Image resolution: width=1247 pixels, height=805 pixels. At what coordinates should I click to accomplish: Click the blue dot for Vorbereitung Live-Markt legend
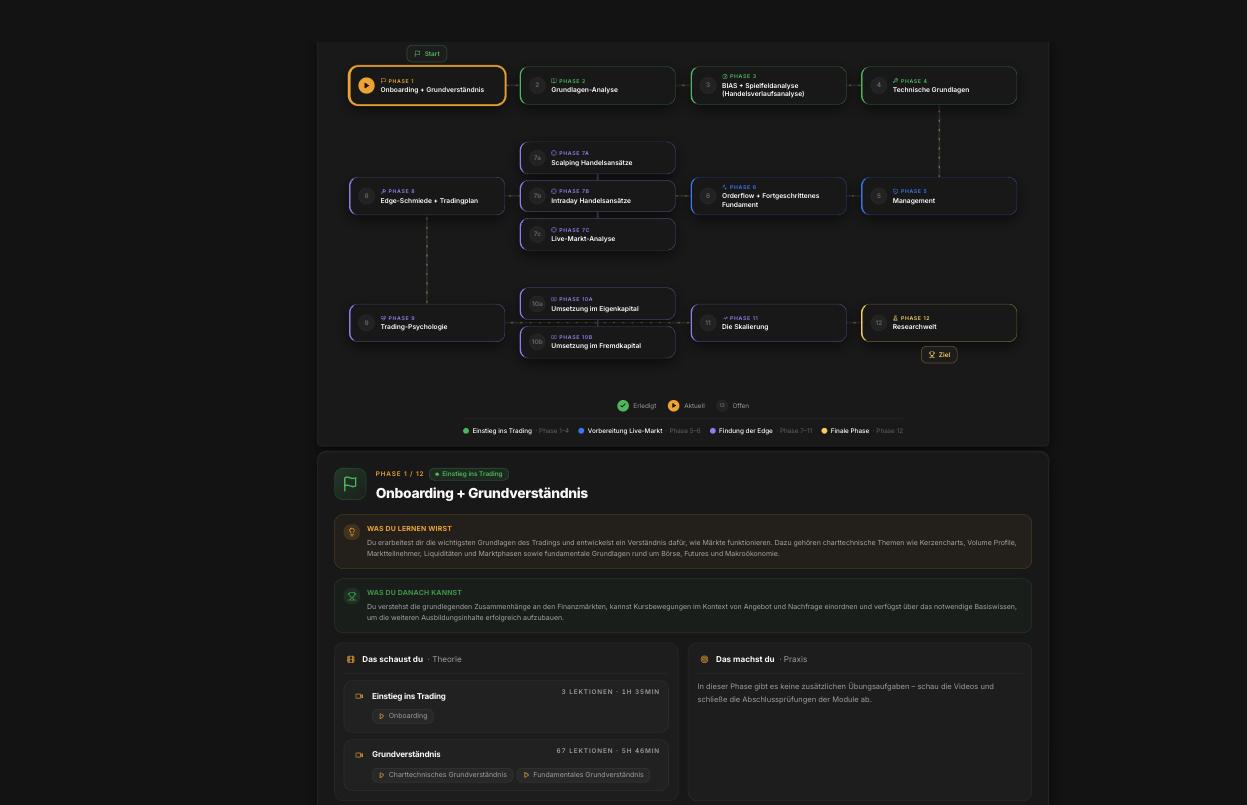pos(581,431)
